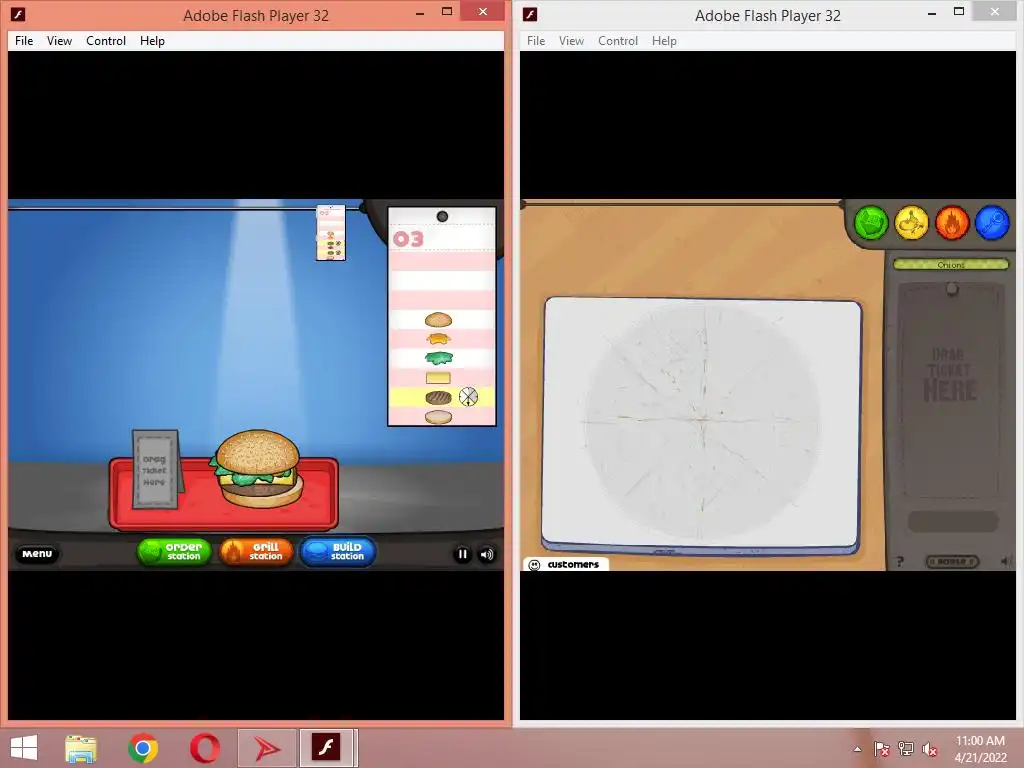This screenshot has height=768, width=1024.
Task: Switch to Flash Player taskbar button
Action: [328, 748]
